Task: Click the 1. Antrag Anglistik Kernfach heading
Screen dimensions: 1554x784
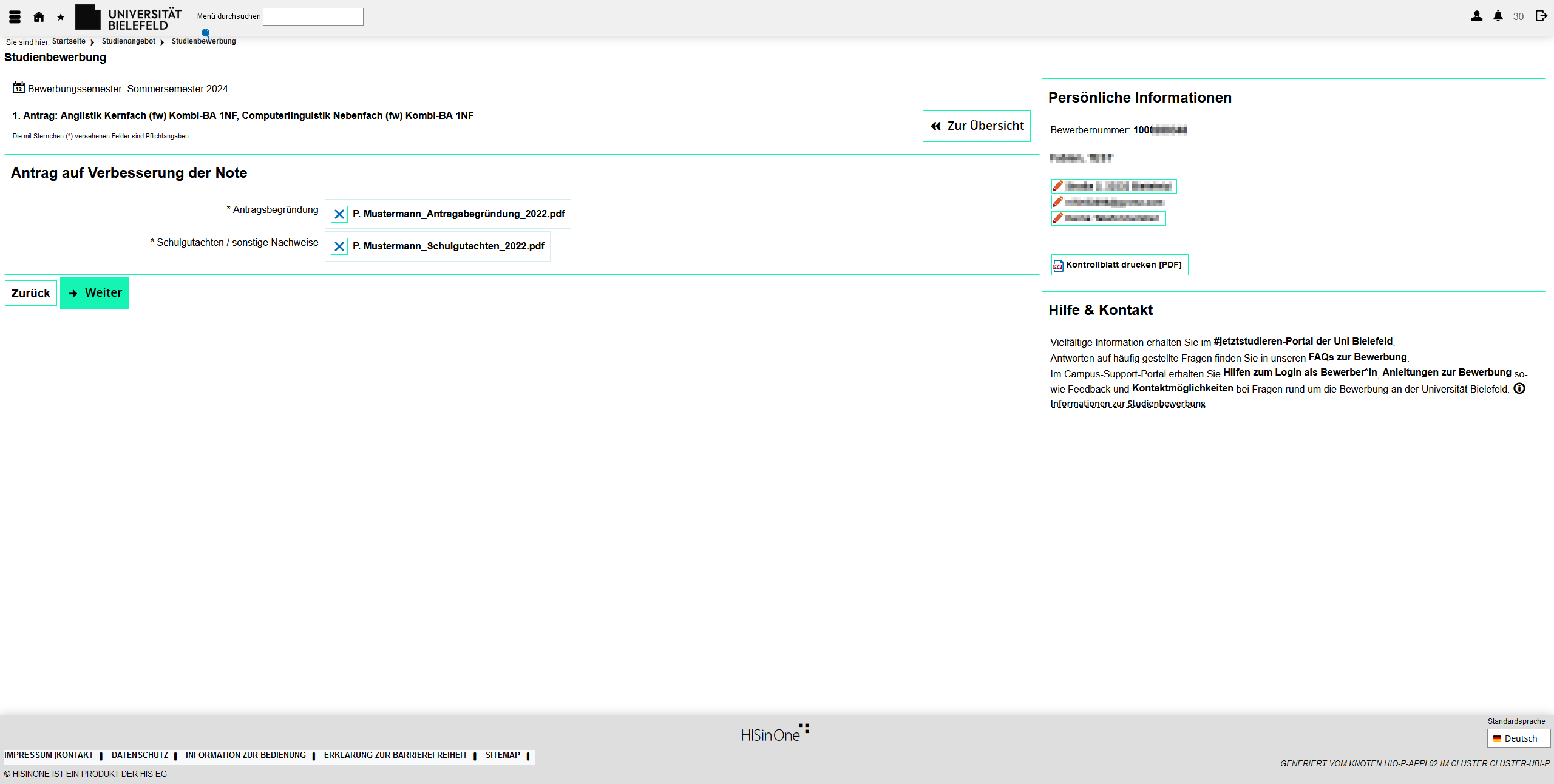Action: point(243,116)
